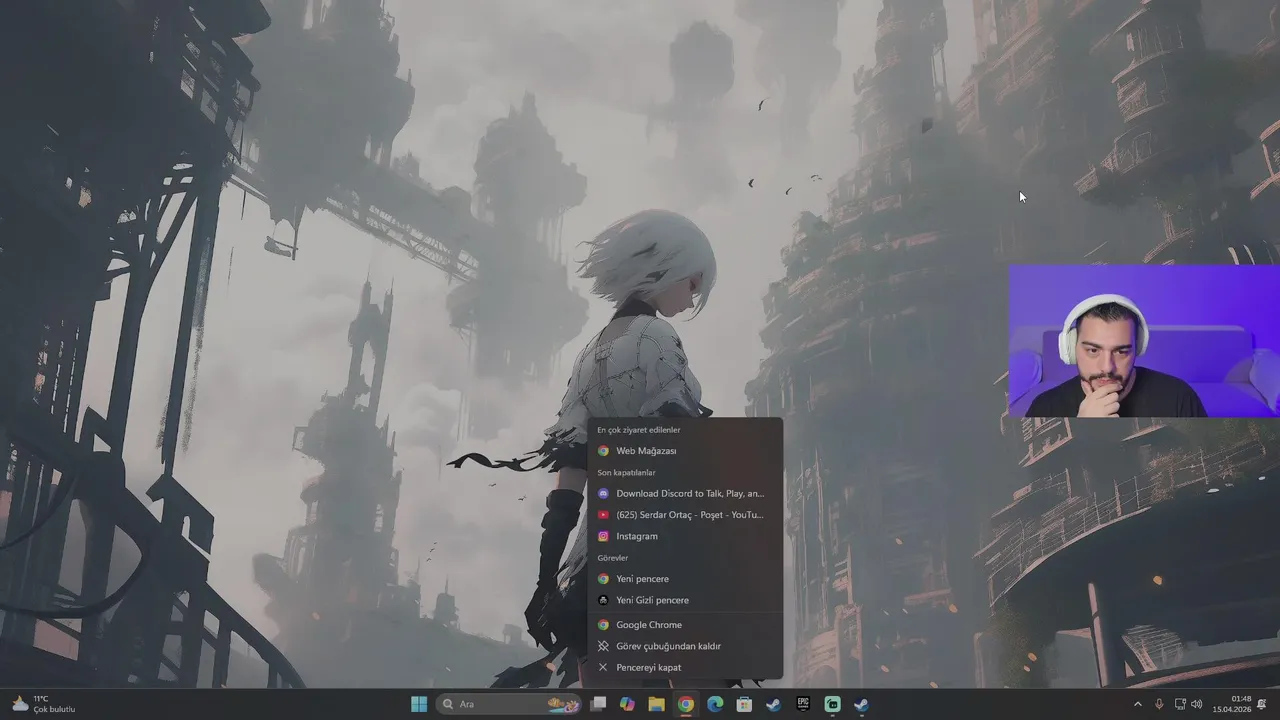Launch Copilot from the taskbar
This screenshot has height=720, width=1280.
tap(627, 704)
